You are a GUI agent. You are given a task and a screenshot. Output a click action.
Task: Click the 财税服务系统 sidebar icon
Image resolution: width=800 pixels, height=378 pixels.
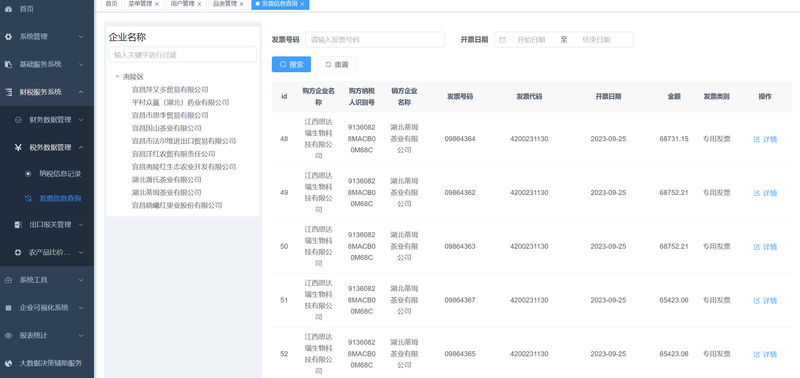click(8, 92)
